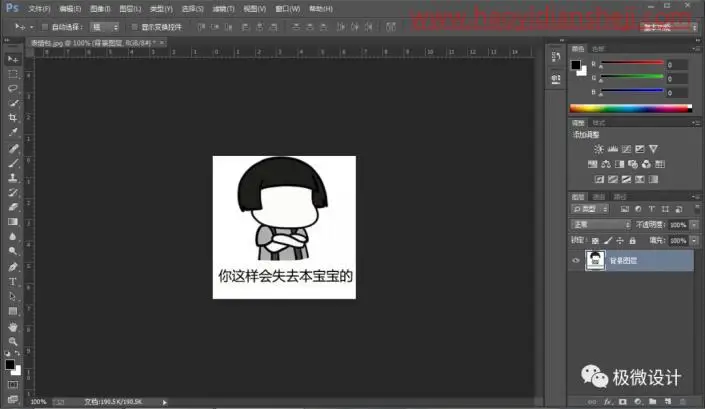
Task: Select the Brush tool
Action: (13, 163)
